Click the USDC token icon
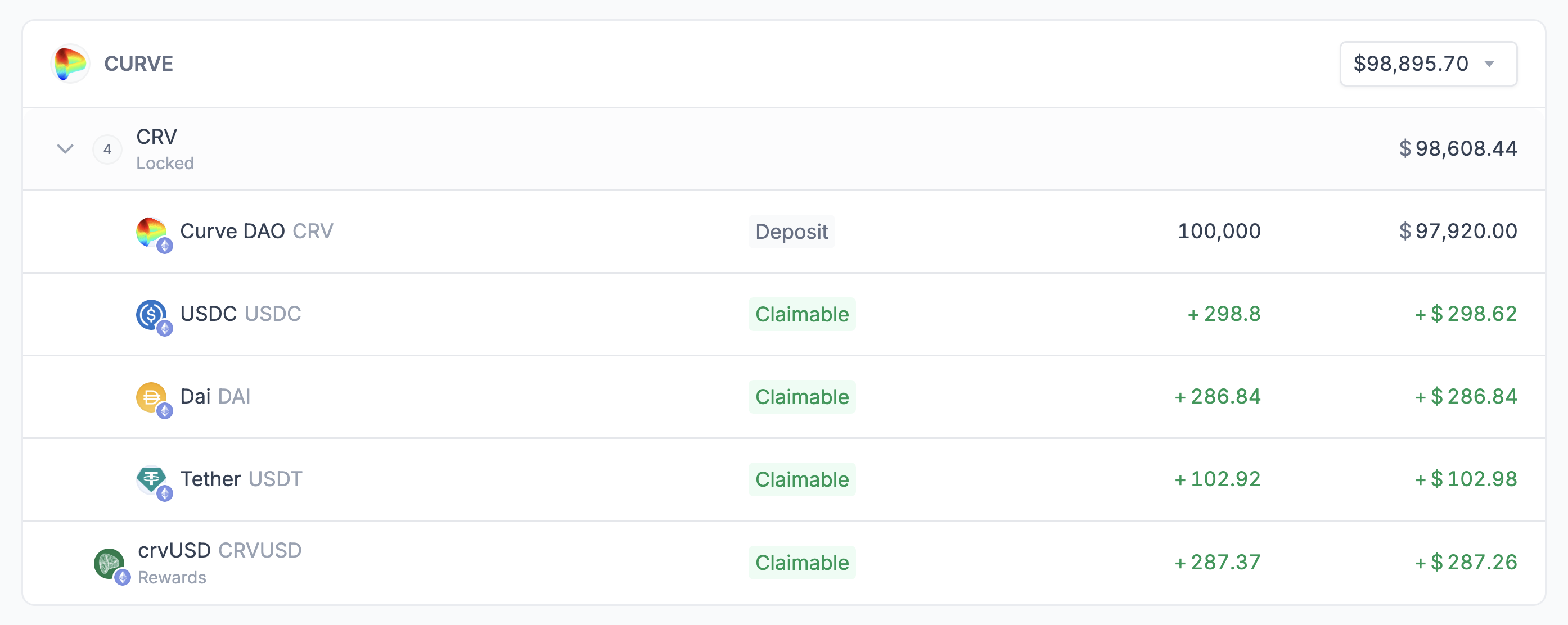1568x625 pixels. click(151, 315)
